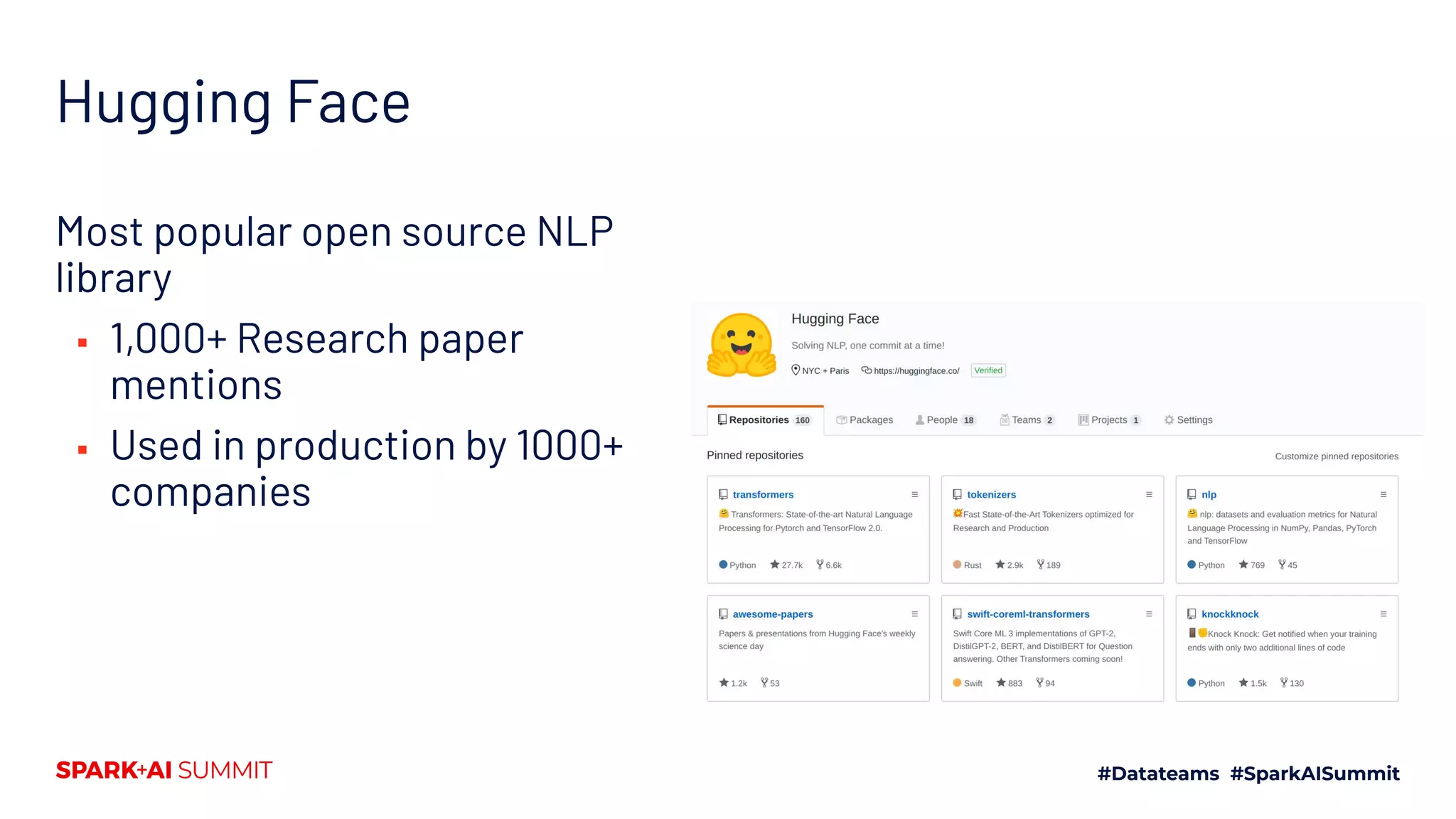Click the Repositories book icon

(x=722, y=420)
